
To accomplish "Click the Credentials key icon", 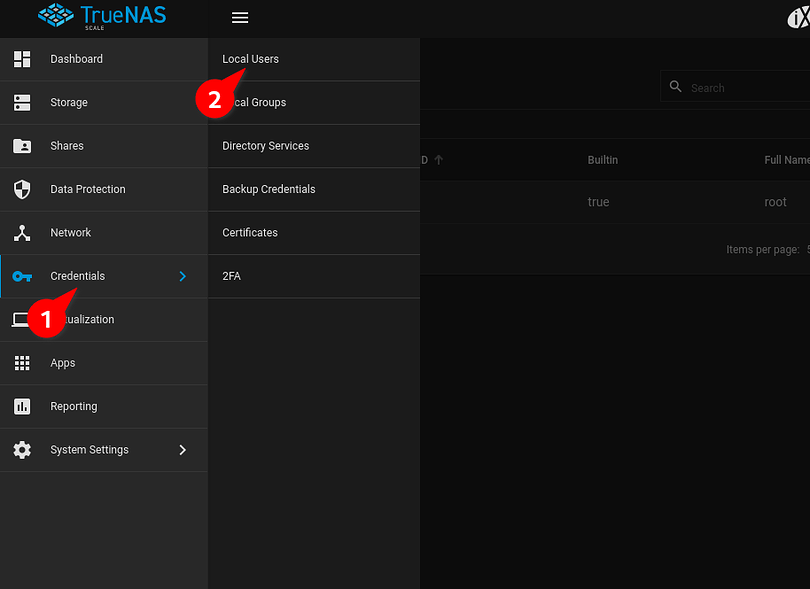I will [x=22, y=276].
